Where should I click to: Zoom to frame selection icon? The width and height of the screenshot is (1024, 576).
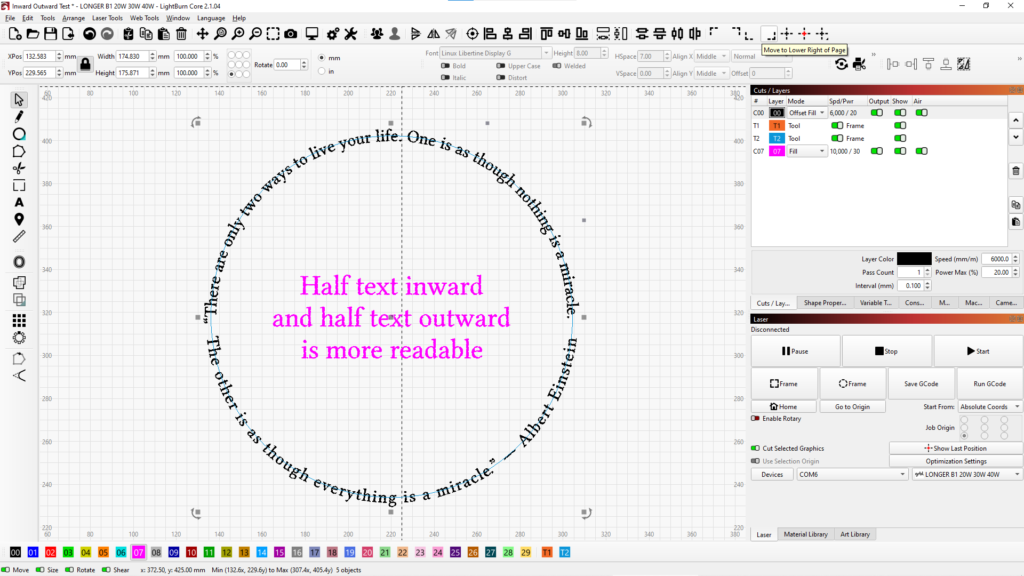point(273,34)
